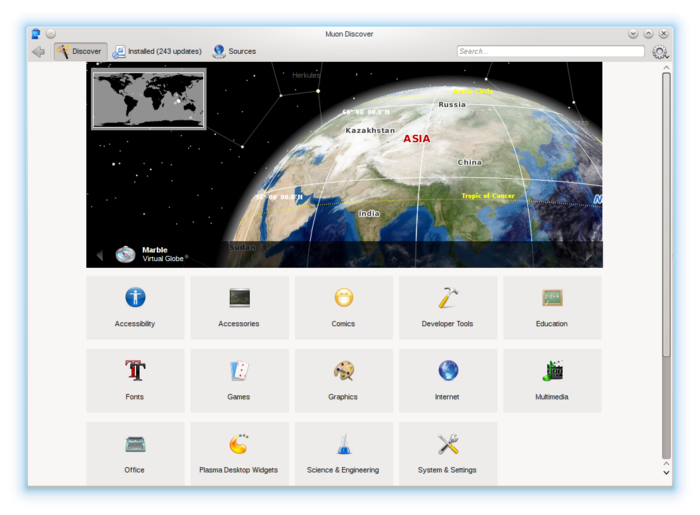Click the Science & Engineering label
700x515 pixels.
pos(343,470)
